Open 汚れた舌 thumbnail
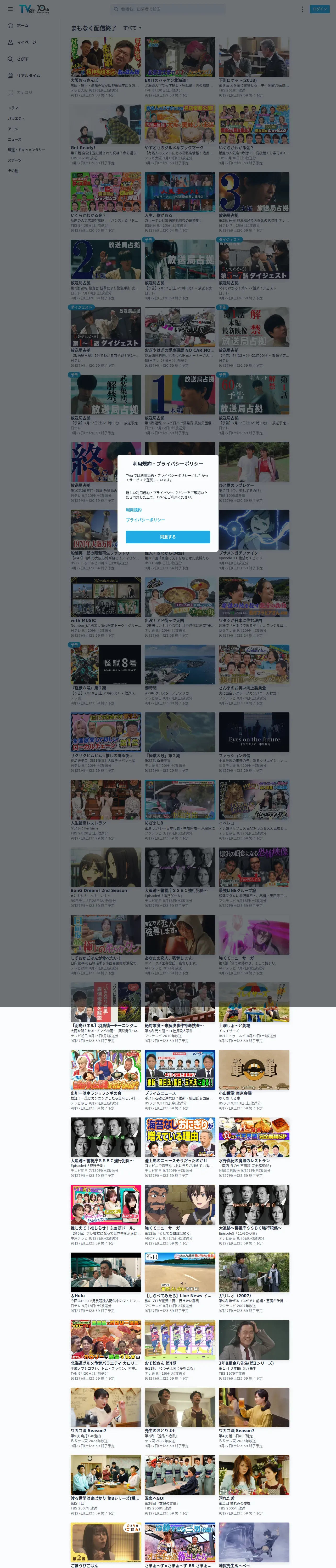The height and width of the screenshot is (1568, 336). coord(254,1475)
